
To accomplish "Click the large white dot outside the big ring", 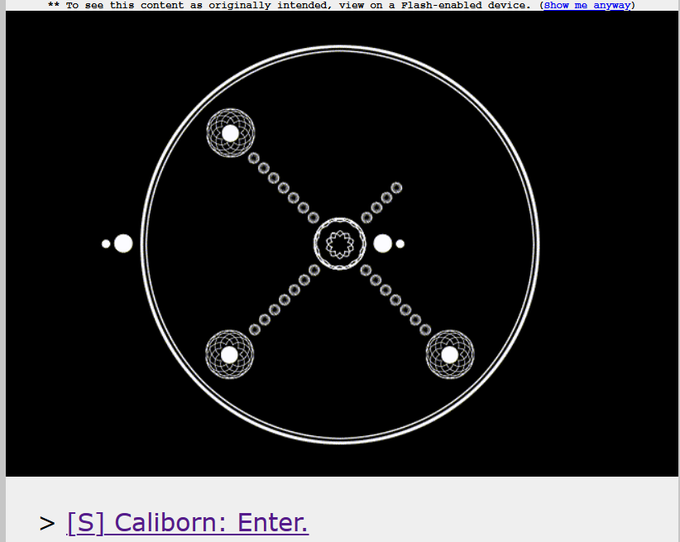I will [x=124, y=244].
